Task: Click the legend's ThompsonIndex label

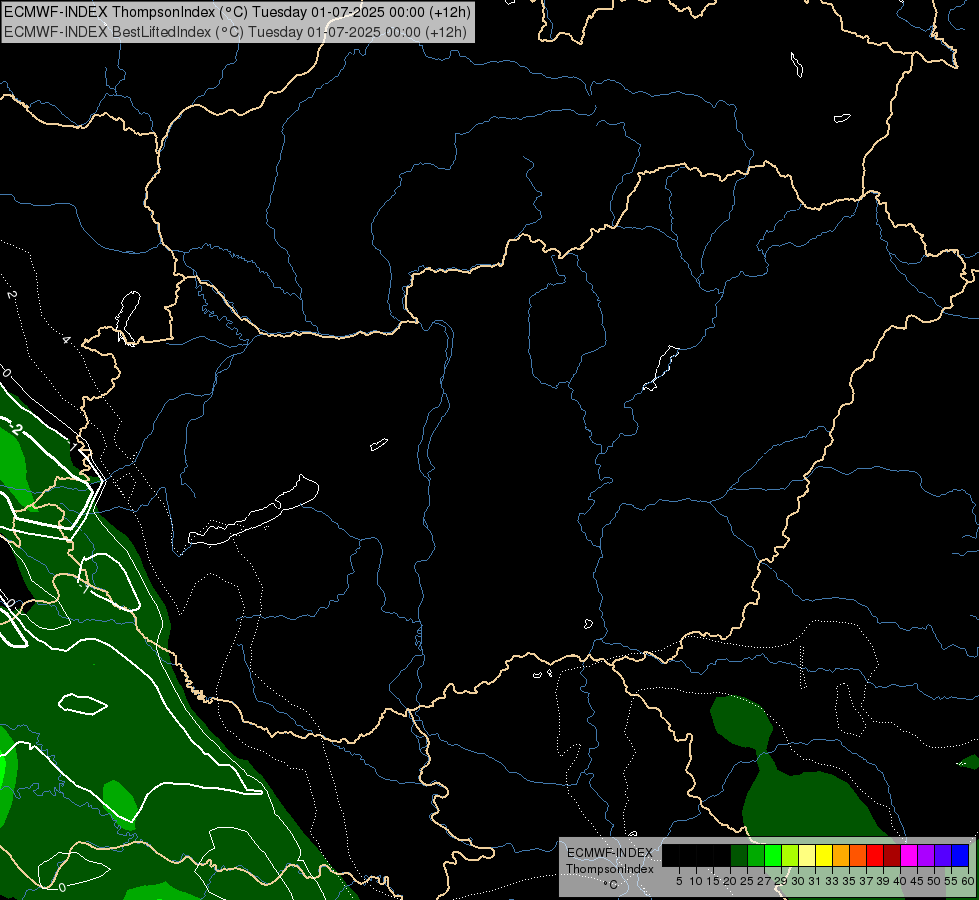Action: pos(609,869)
